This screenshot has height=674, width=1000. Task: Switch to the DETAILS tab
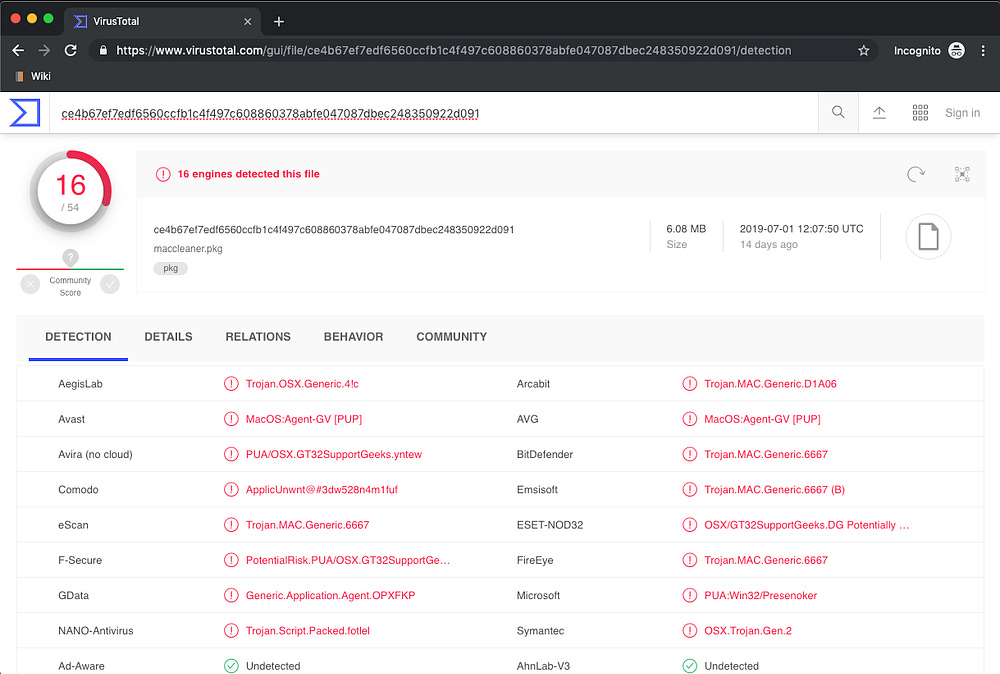click(x=168, y=337)
